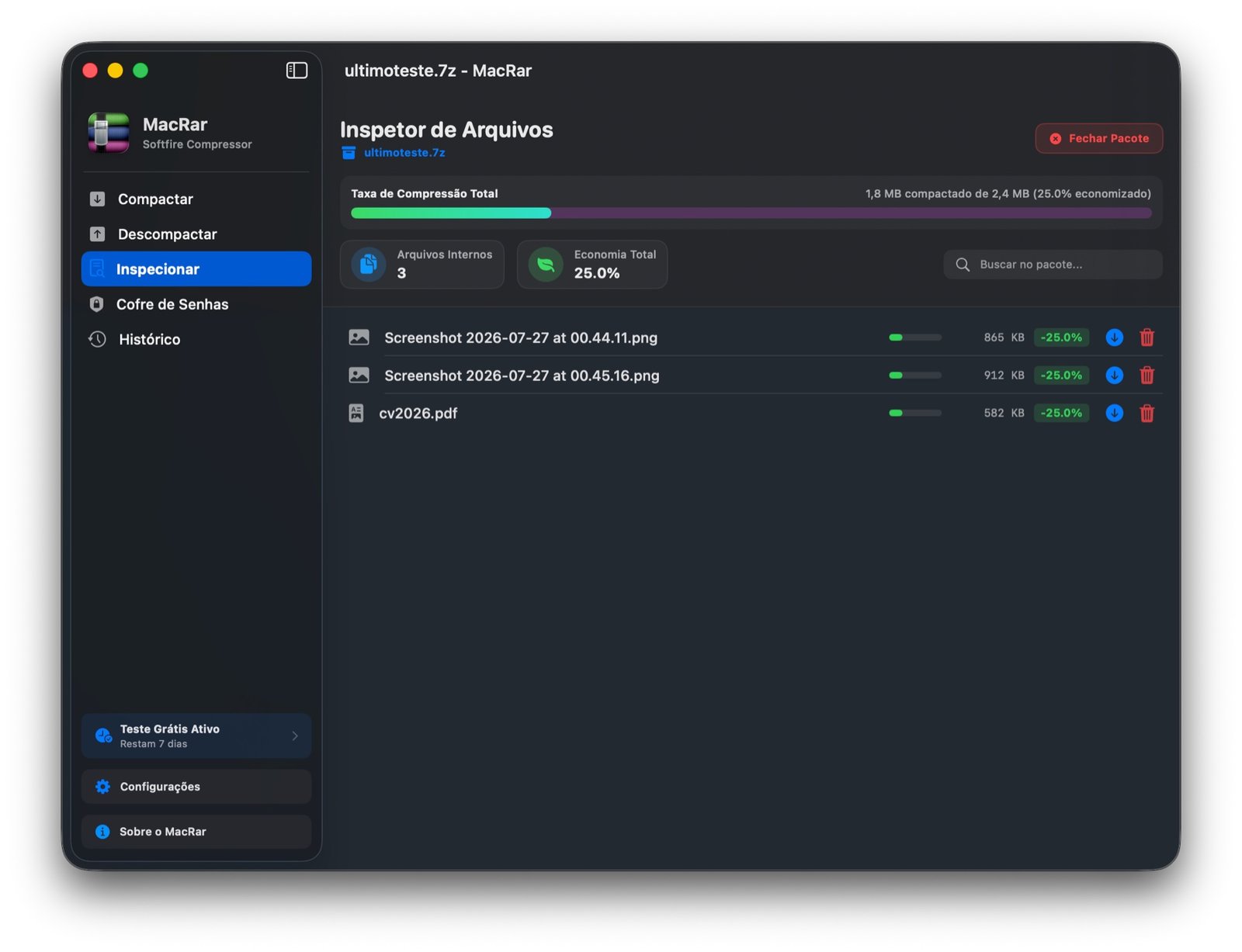The height and width of the screenshot is (952, 1242).
Task: Click the Economia Total leaf icon
Action: pos(546,265)
